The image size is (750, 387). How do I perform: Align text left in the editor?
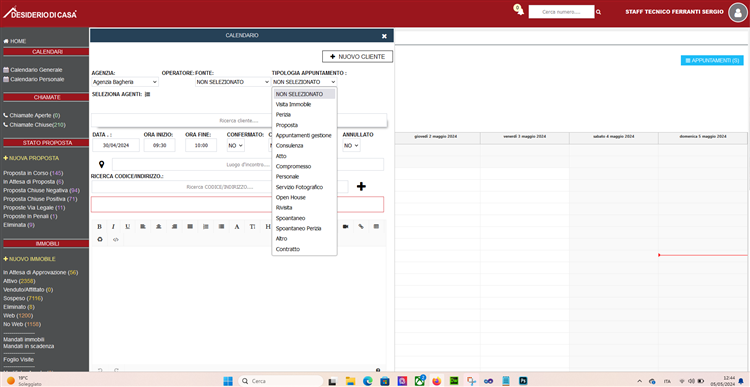tap(143, 226)
